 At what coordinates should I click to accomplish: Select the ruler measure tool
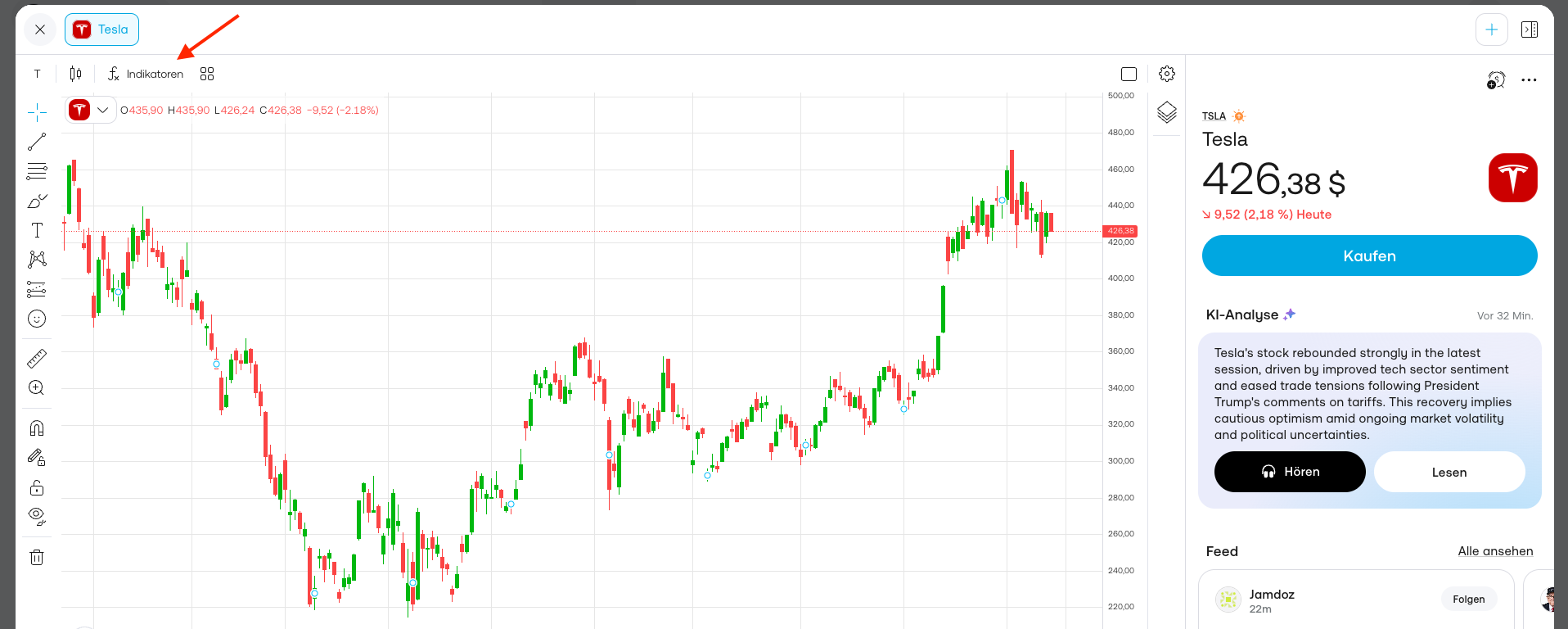[37, 359]
